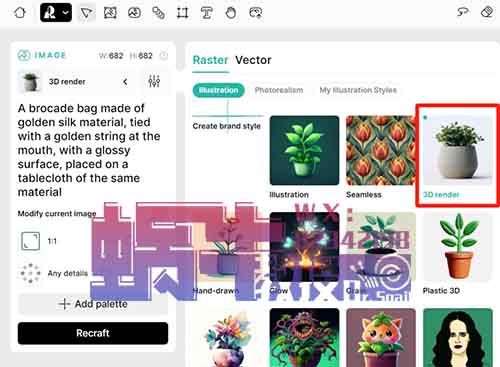This screenshot has width=500, height=367.
Task: Edit the brocade bag prompt text
Action: click(89, 150)
